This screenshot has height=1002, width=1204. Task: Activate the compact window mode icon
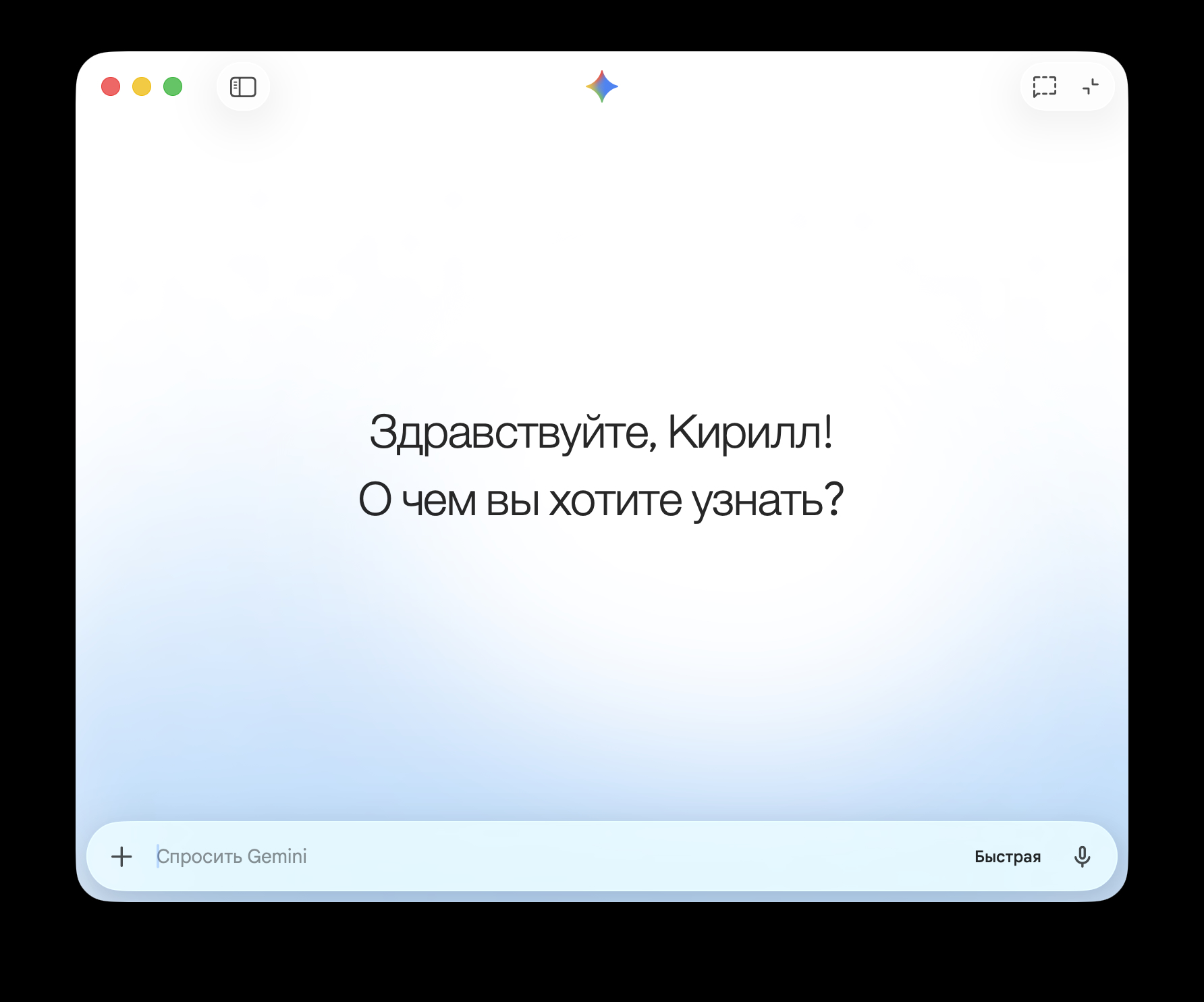[x=1089, y=86]
